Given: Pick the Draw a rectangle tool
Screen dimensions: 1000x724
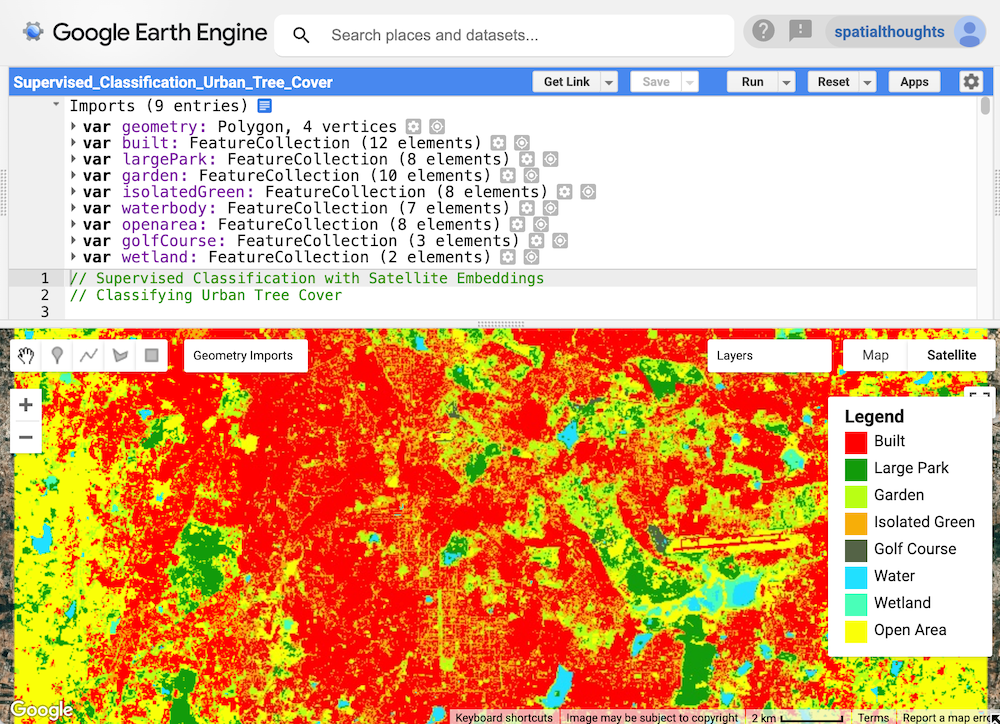Looking at the screenshot, I should (x=151, y=355).
